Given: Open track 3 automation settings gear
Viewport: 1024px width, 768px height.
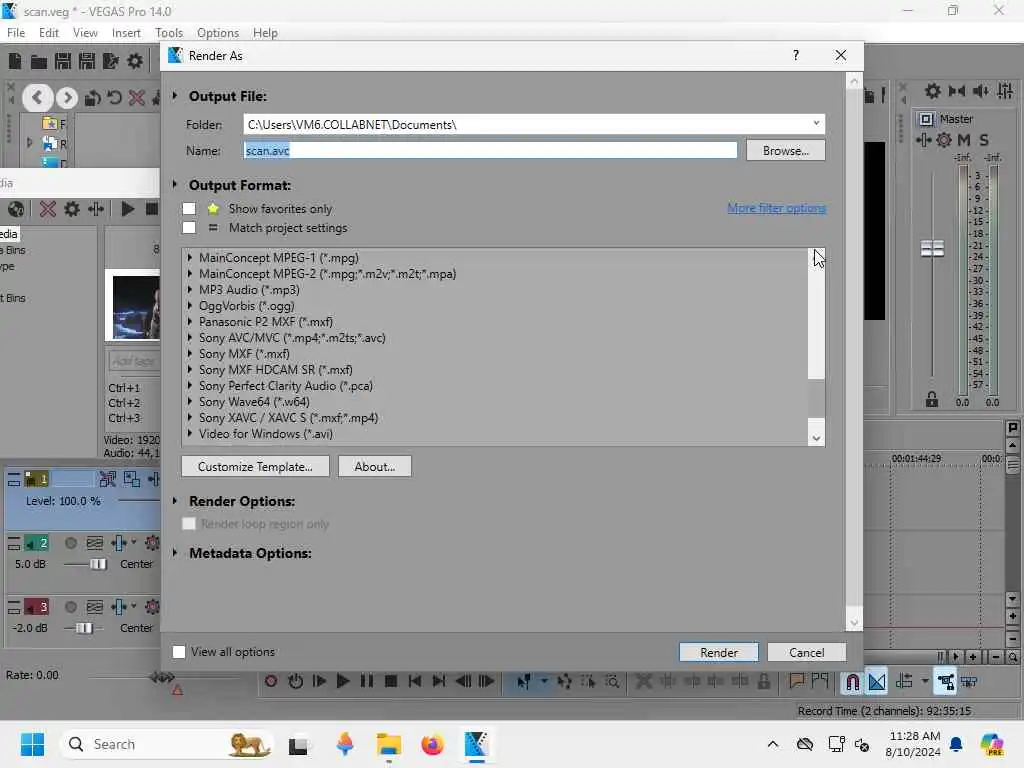Looking at the screenshot, I should coord(152,607).
